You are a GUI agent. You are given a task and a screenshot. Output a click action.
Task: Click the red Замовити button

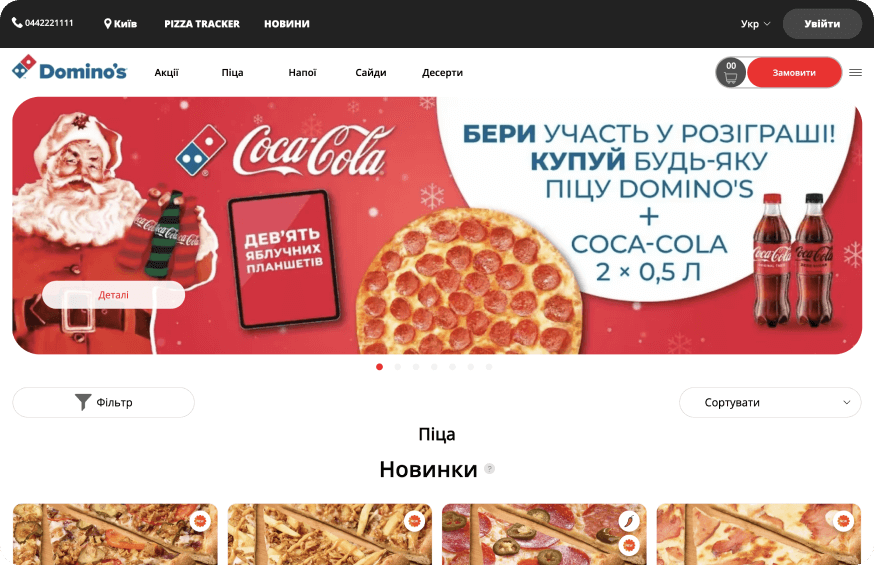point(794,72)
